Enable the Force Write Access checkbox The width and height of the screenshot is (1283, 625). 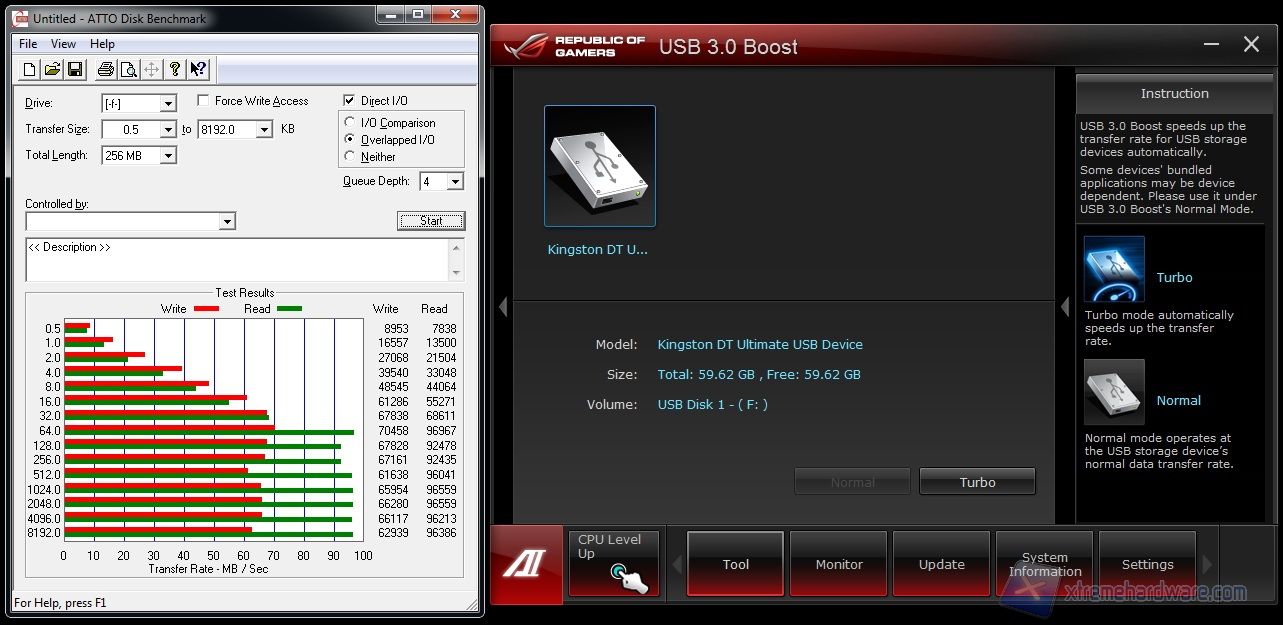203,101
